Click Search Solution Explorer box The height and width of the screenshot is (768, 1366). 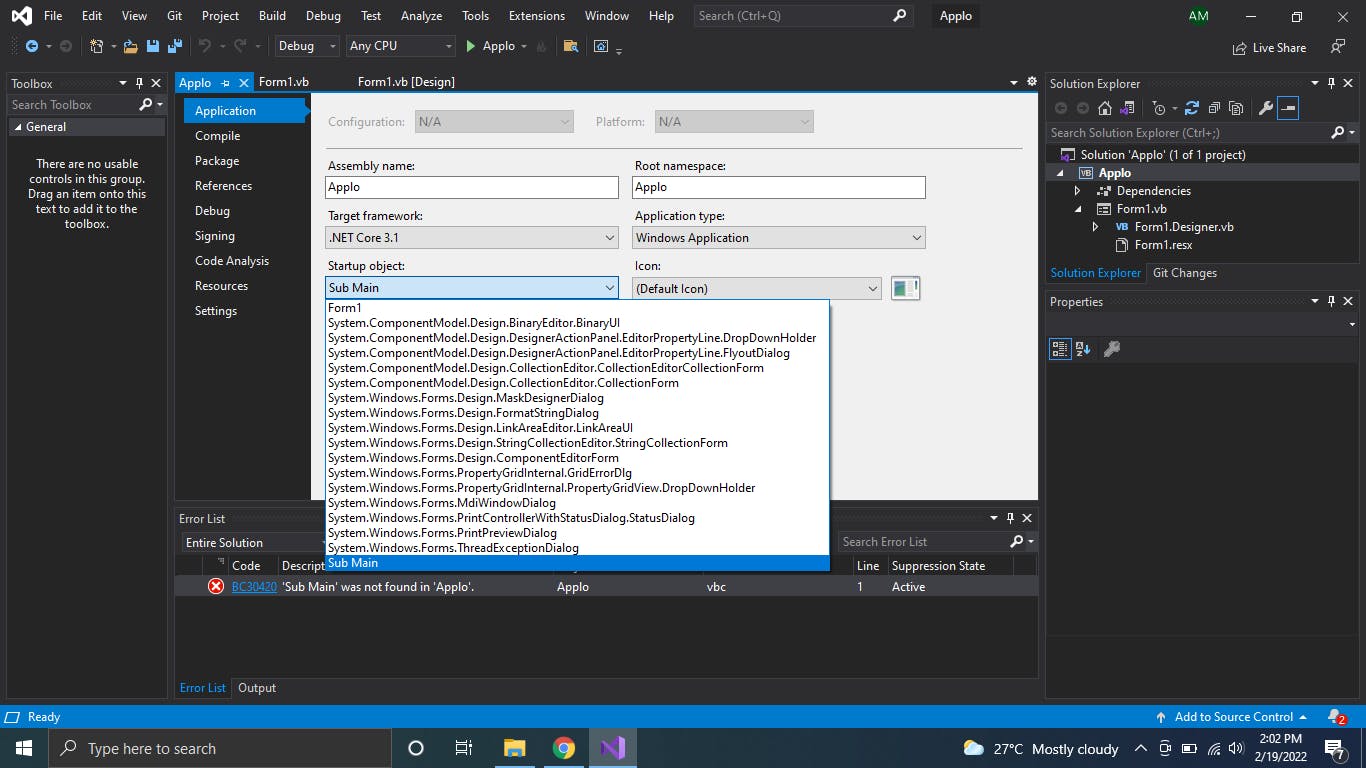click(x=1188, y=132)
